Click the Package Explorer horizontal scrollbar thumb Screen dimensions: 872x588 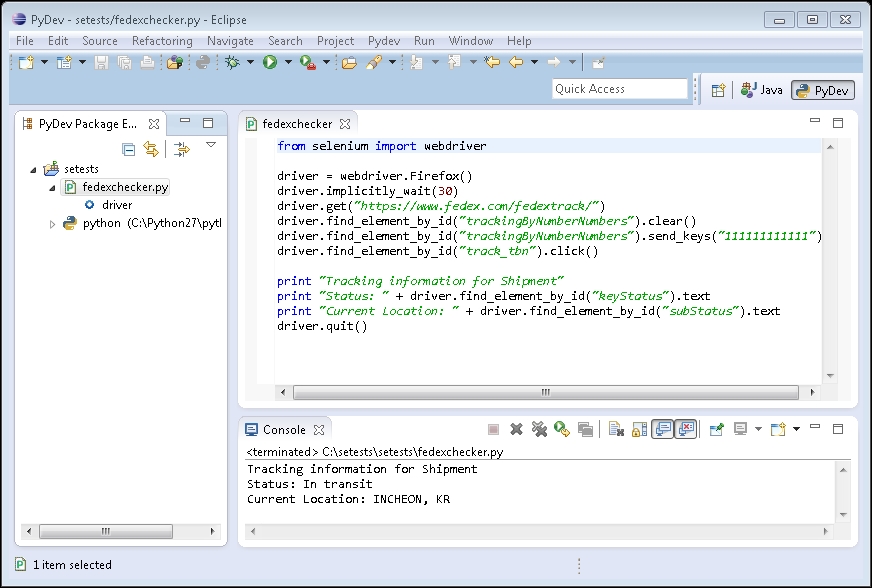(x=106, y=531)
